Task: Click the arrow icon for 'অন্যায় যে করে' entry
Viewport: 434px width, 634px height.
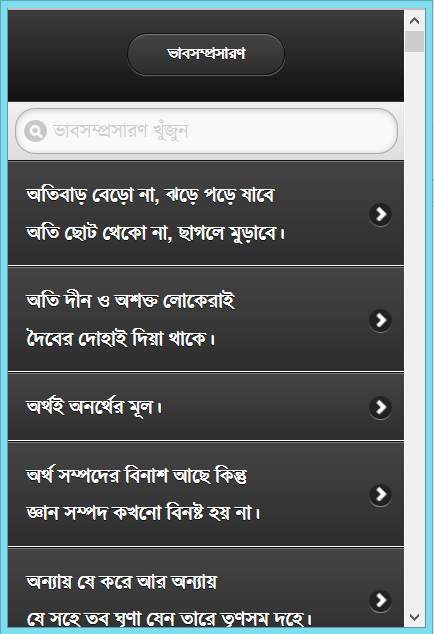Action: point(380,600)
